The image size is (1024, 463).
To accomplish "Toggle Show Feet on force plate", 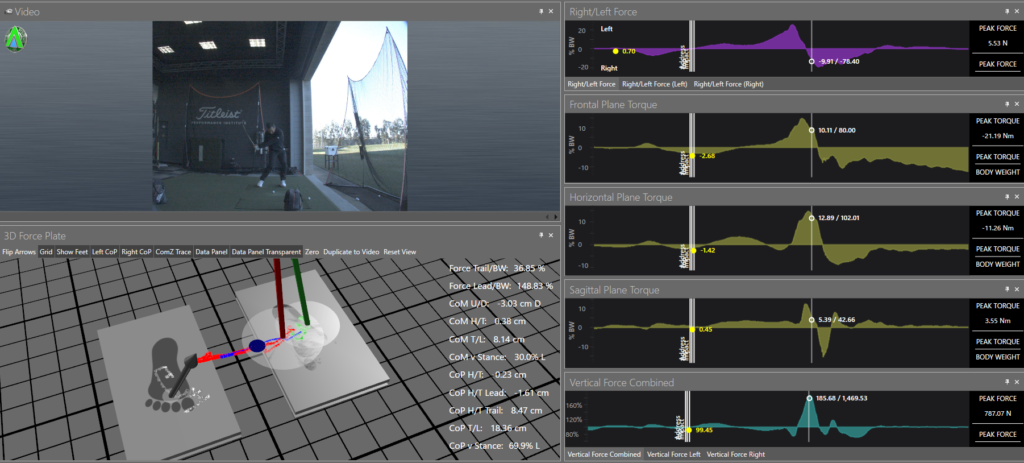I will pyautogui.click(x=72, y=252).
